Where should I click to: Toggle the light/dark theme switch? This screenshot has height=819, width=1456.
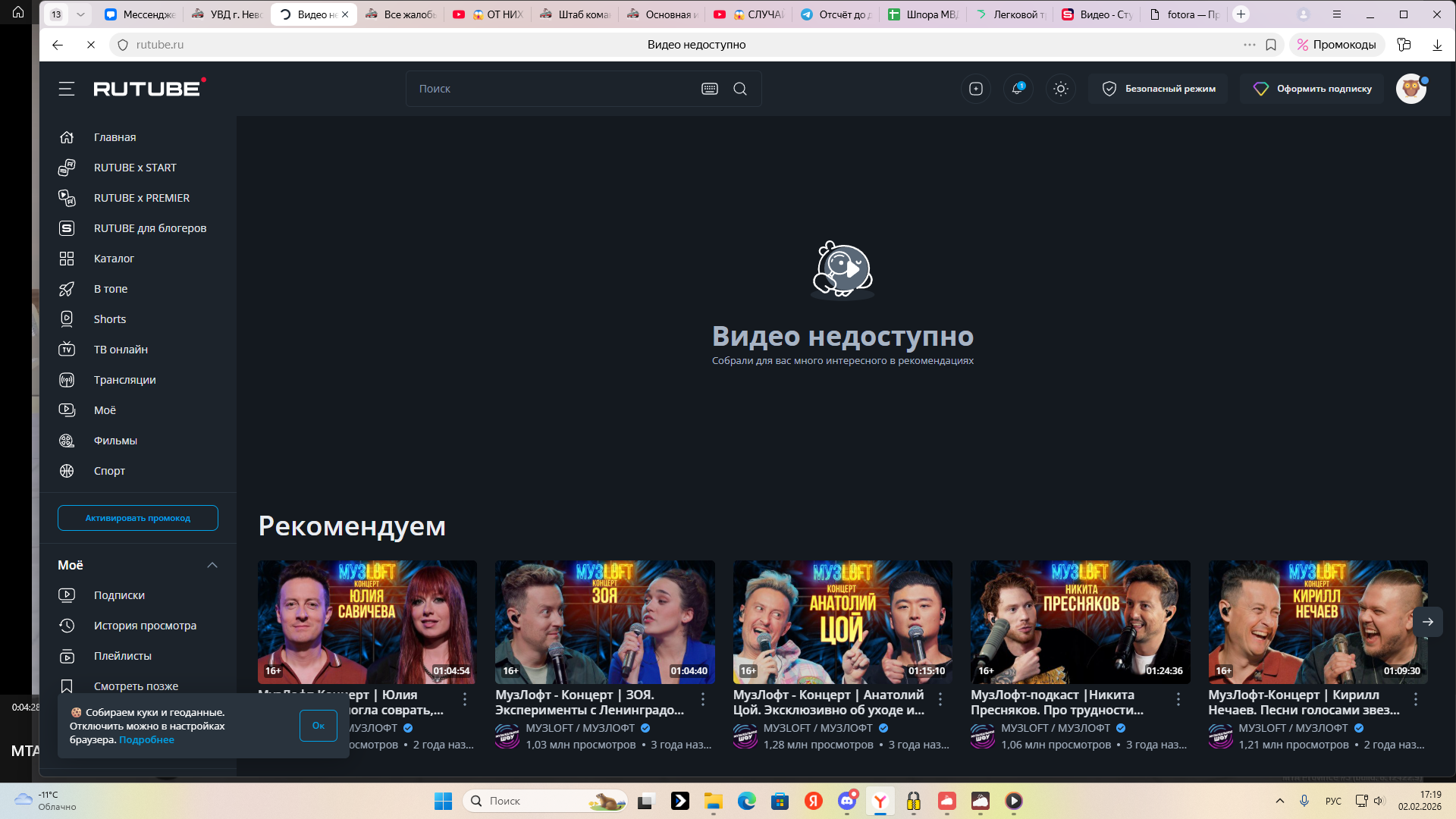point(1061,89)
